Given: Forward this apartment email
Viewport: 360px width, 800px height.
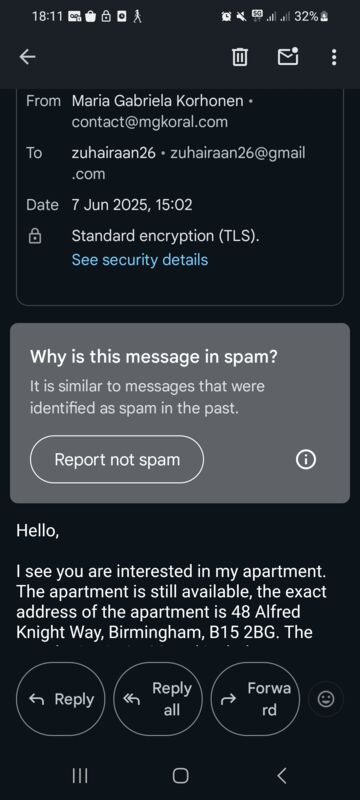Looking at the screenshot, I should point(255,699).
